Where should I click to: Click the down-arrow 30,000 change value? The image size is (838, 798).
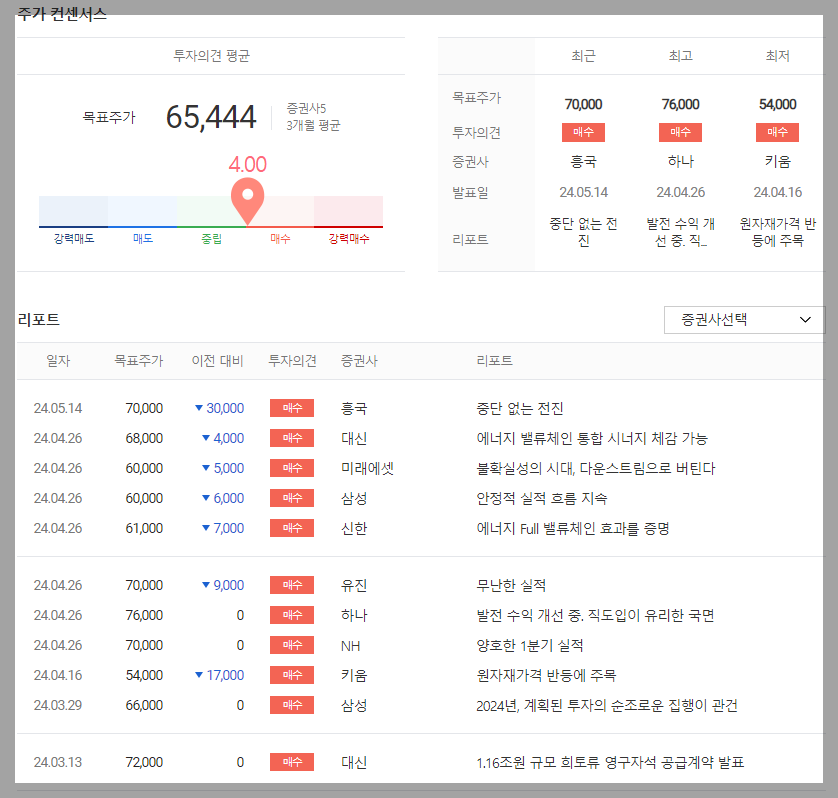pos(219,408)
